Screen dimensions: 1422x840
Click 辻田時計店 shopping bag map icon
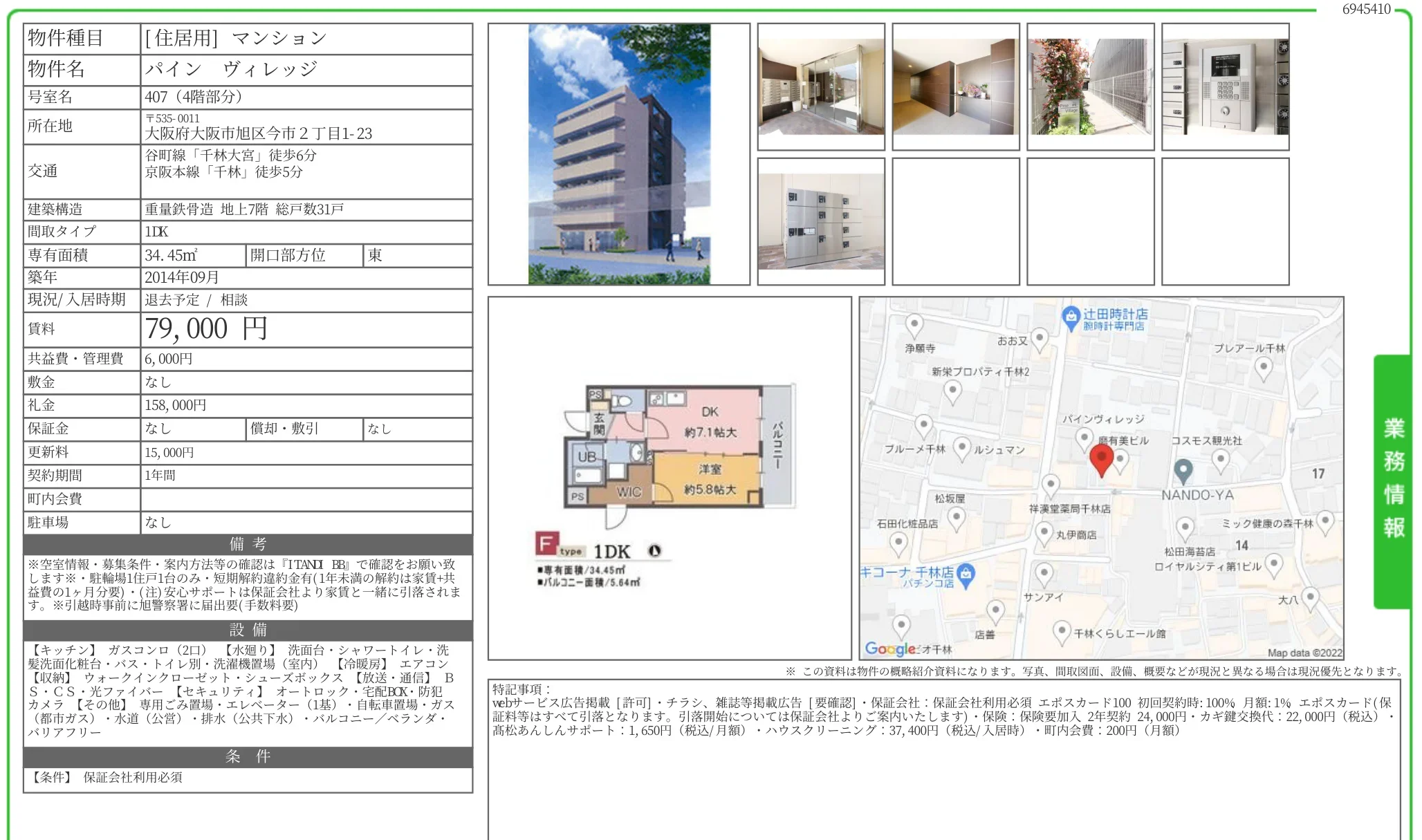point(1071,317)
